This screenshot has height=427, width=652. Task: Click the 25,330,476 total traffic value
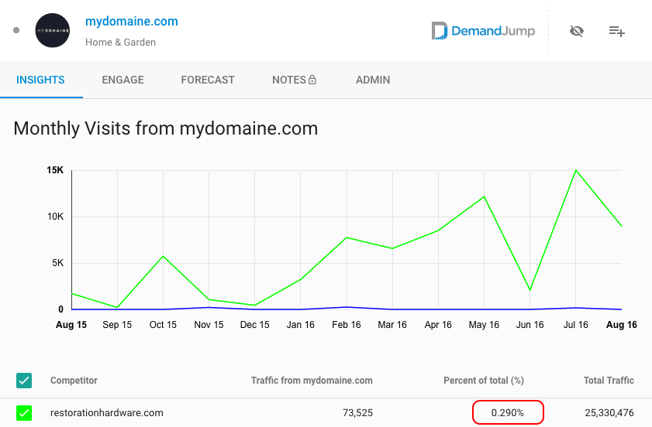coord(609,413)
